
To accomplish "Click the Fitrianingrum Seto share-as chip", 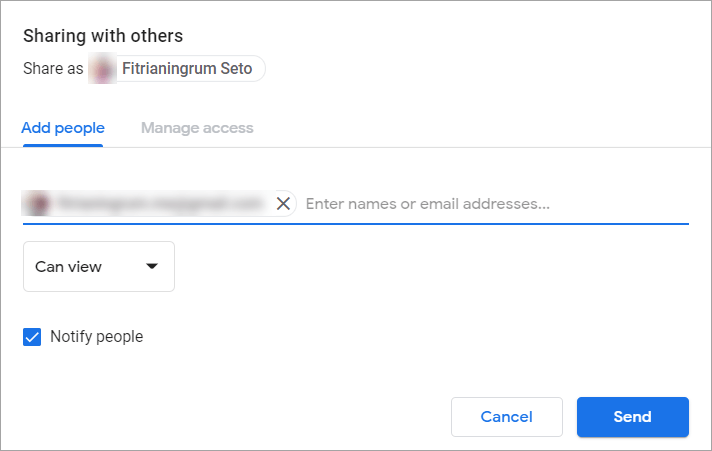I will [177, 69].
